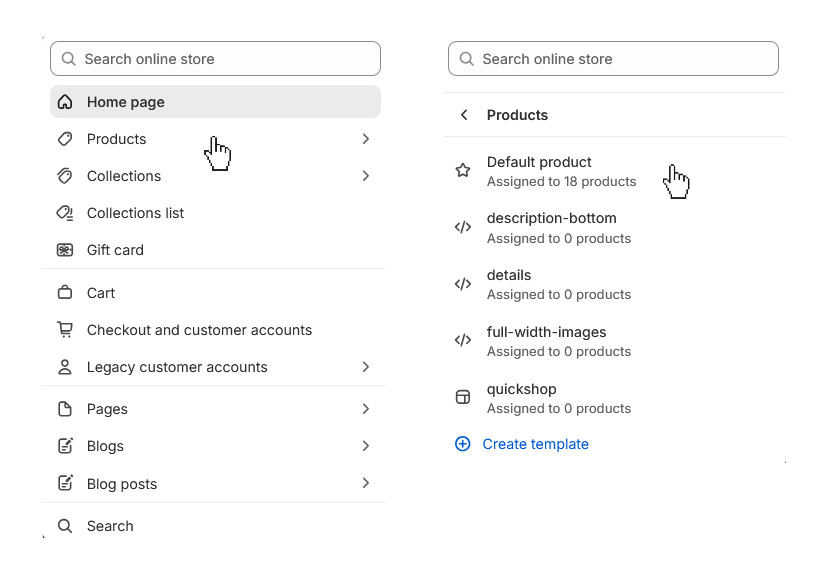Click the search magnifier in left search box
This screenshot has height=576, width=824.
[x=68, y=58]
